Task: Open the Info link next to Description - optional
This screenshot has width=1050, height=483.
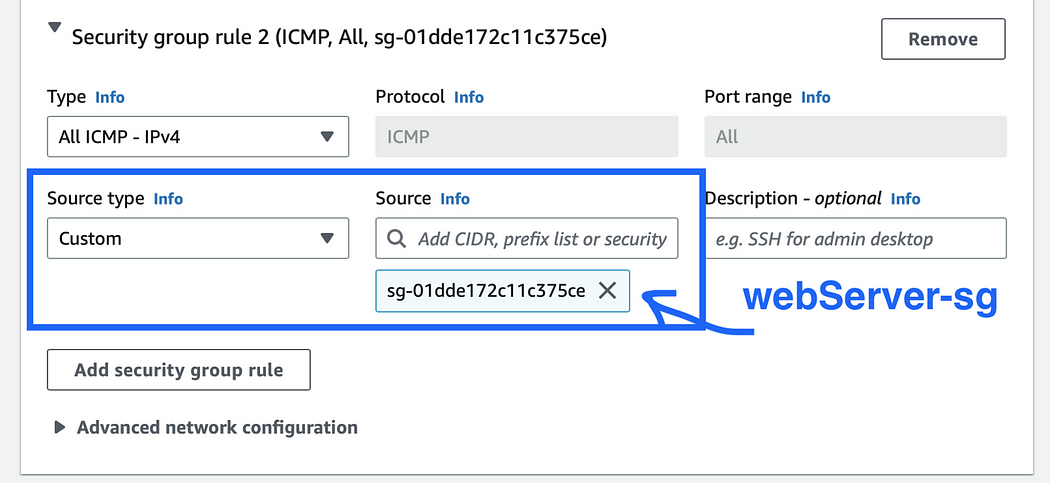Action: pyautogui.click(x=905, y=199)
